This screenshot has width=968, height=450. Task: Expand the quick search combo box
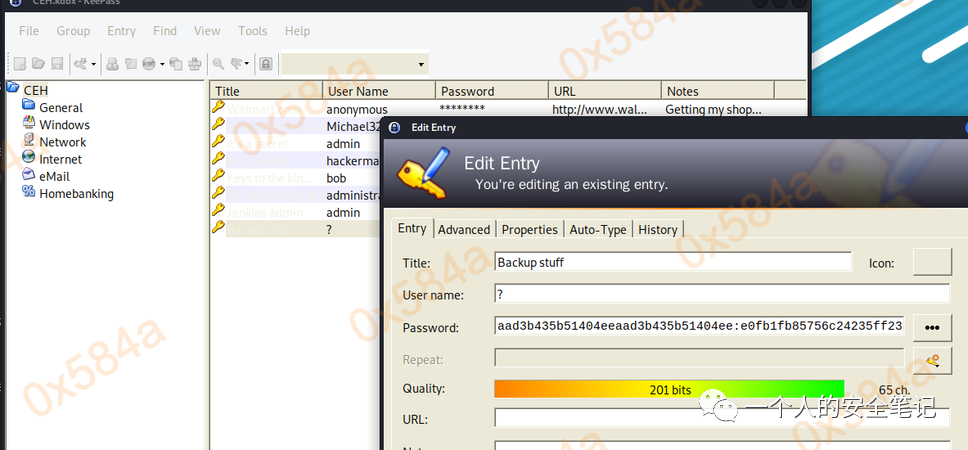point(421,64)
